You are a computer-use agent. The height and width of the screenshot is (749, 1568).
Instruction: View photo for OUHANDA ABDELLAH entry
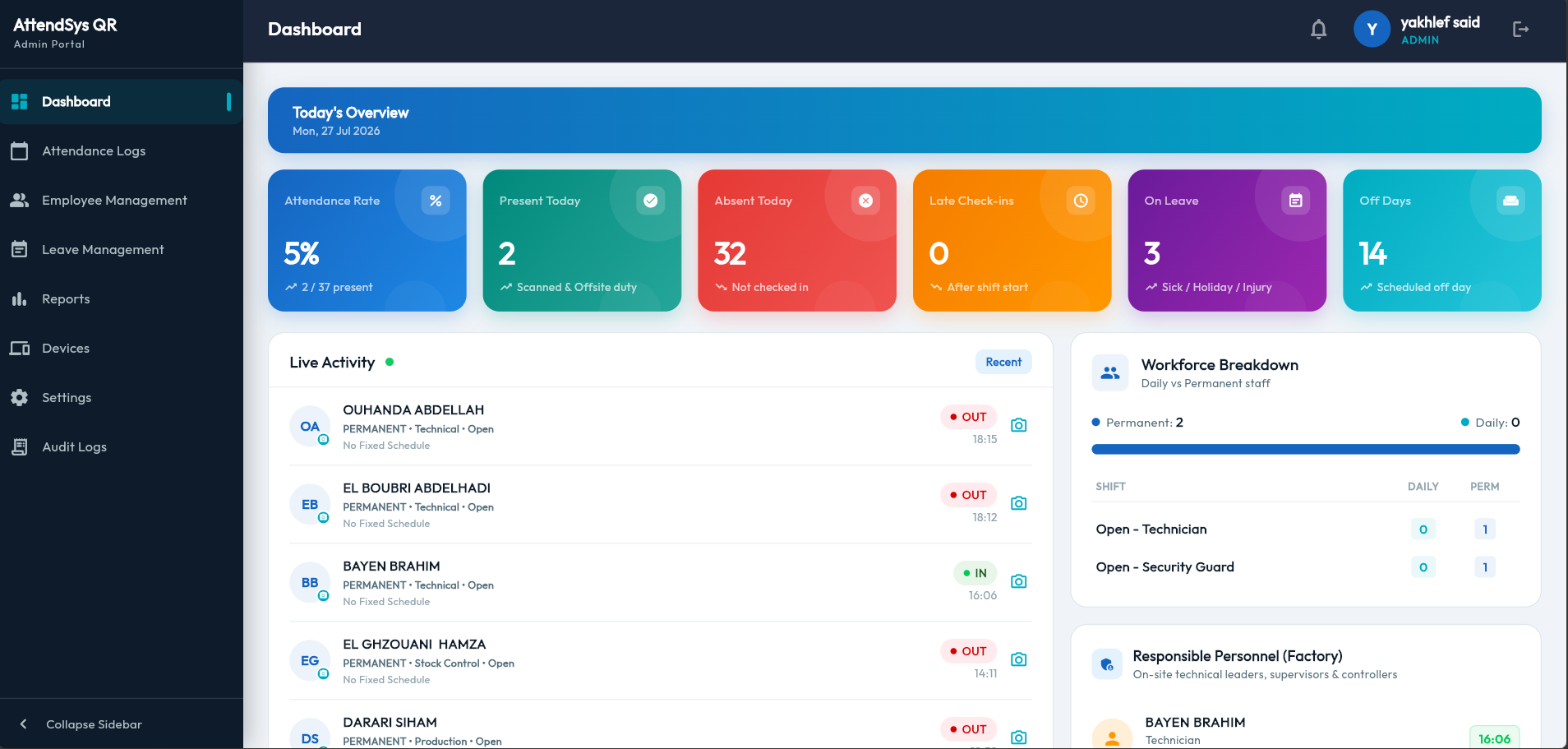pyautogui.click(x=1019, y=425)
